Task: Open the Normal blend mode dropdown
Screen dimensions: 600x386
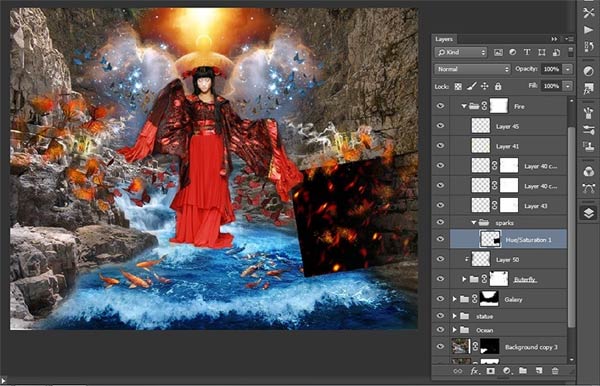Action: pos(473,69)
